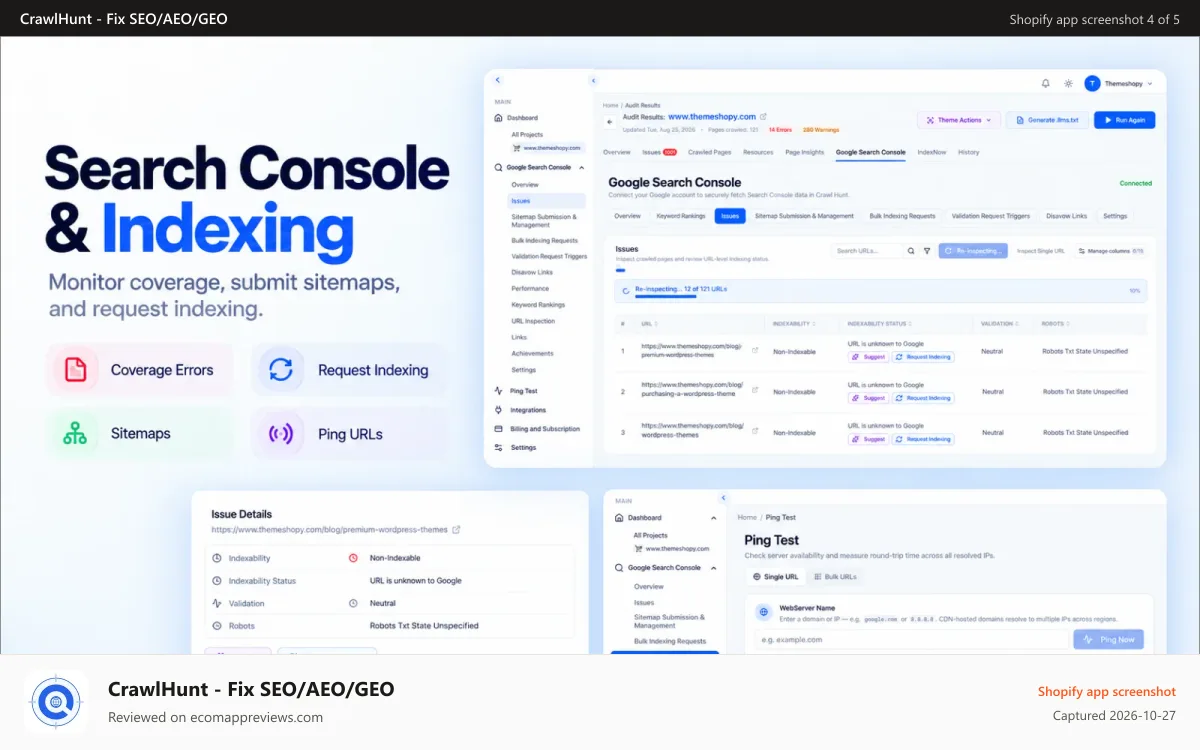This screenshot has width=1200, height=750.
Task: Select All Projects in main sidebar
Action: [527, 134]
